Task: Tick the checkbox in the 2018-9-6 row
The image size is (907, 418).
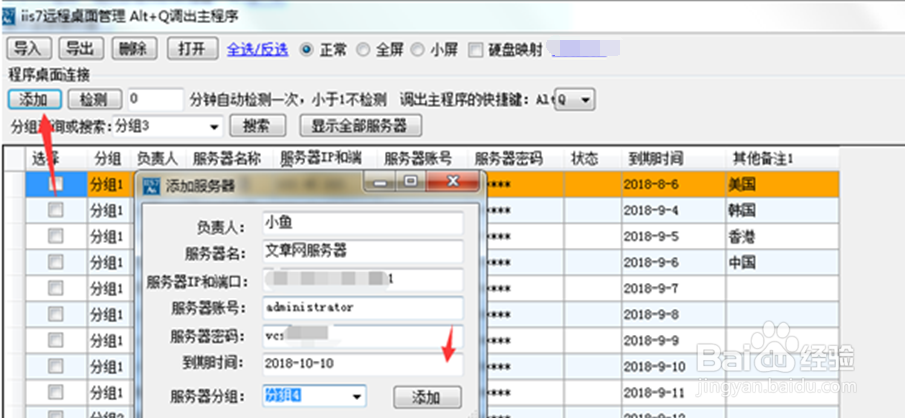Action: [56, 262]
